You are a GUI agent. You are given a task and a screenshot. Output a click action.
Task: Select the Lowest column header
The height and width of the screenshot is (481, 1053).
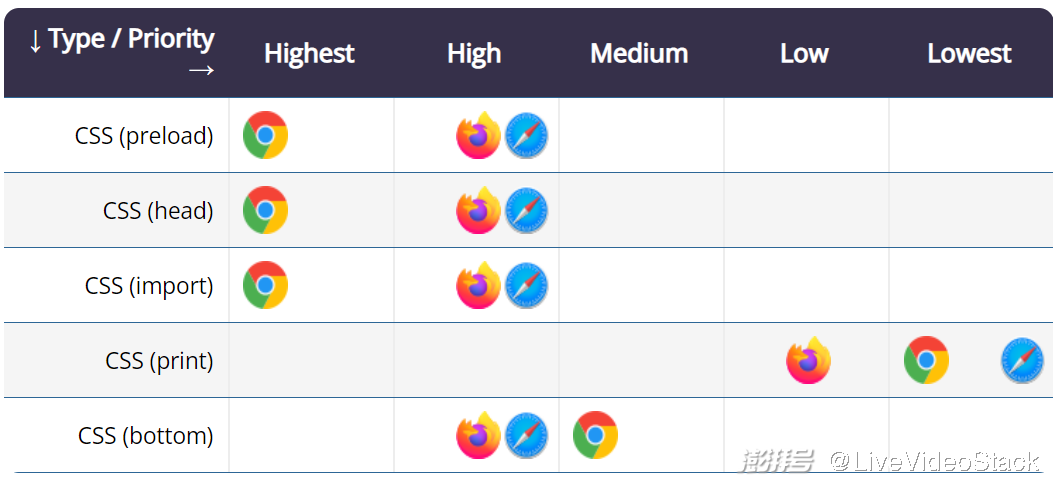969,53
